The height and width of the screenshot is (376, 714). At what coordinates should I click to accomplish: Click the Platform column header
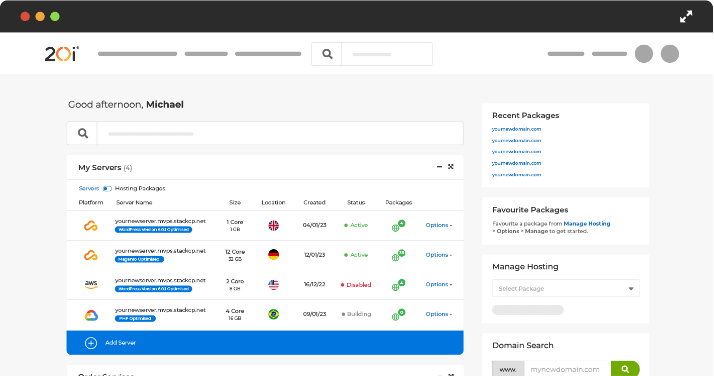91,203
